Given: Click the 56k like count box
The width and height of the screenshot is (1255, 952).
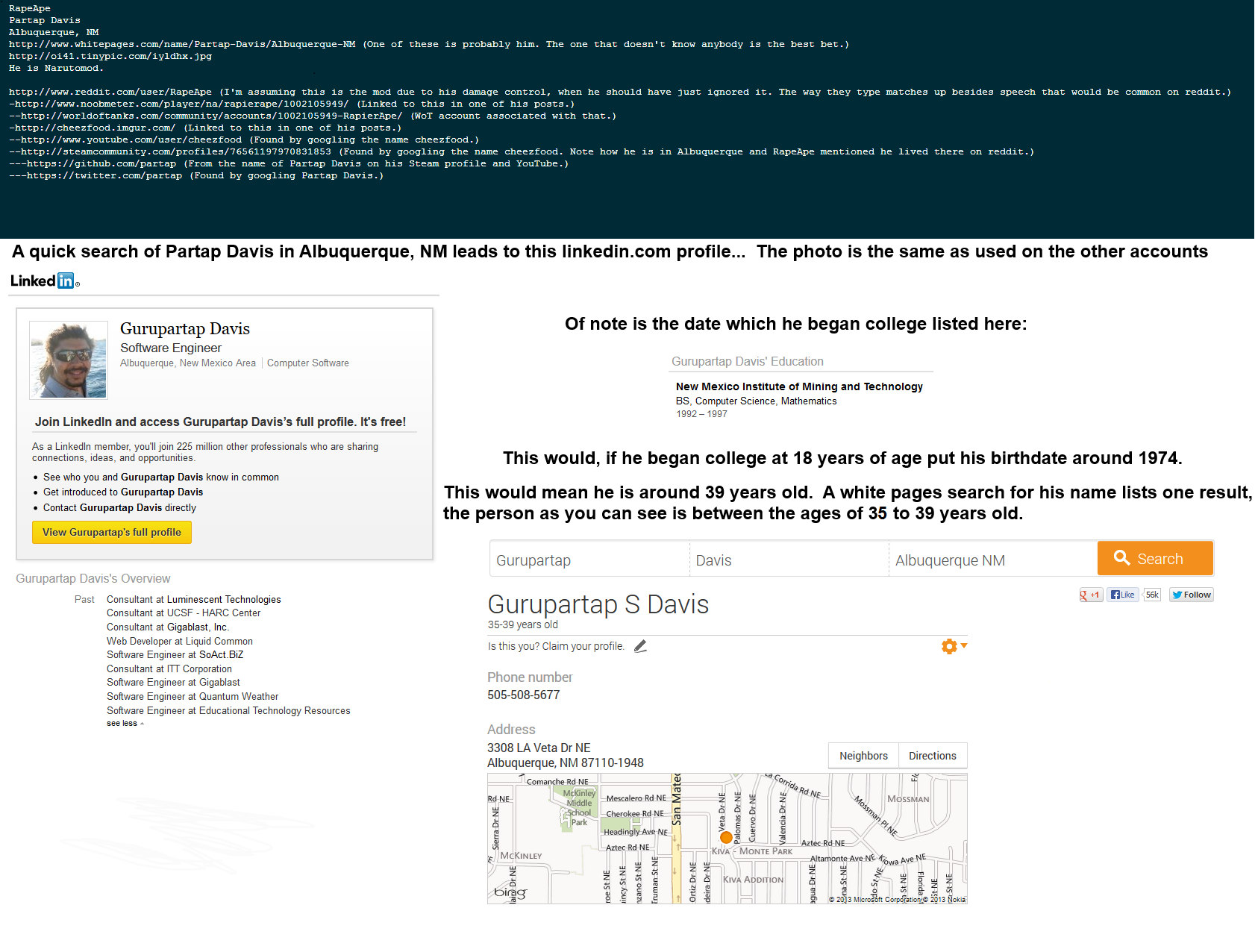Looking at the screenshot, I should pos(1152,595).
